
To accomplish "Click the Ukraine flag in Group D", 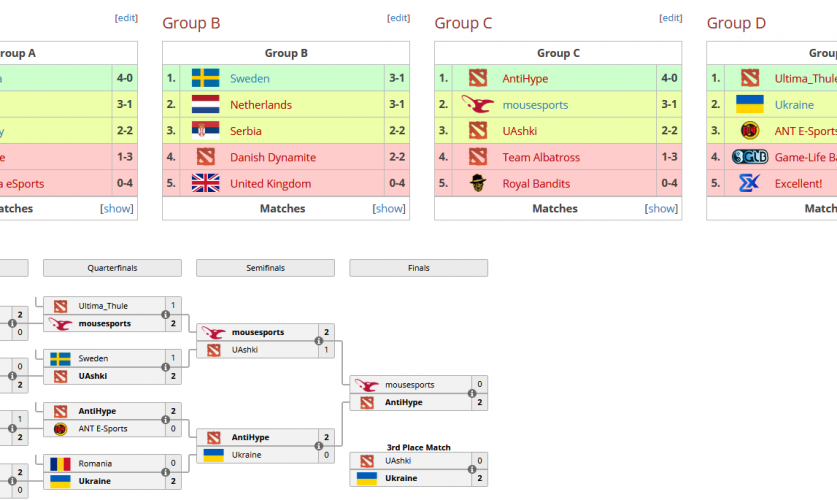I will [749, 104].
